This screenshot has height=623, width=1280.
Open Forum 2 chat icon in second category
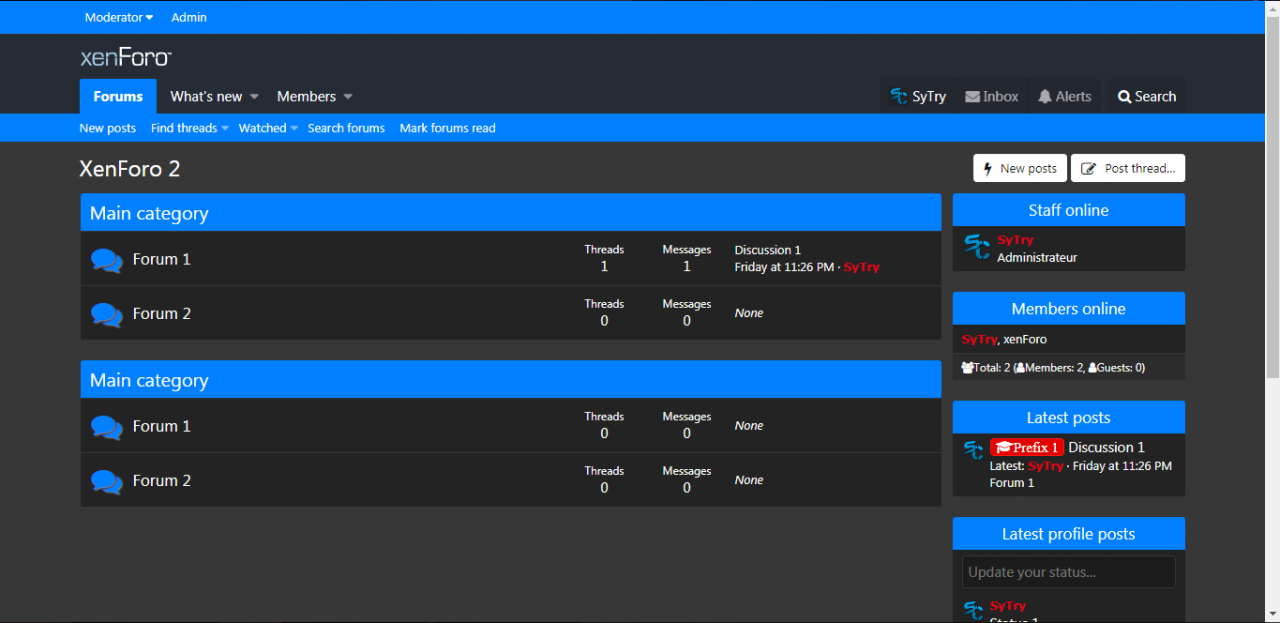click(107, 481)
